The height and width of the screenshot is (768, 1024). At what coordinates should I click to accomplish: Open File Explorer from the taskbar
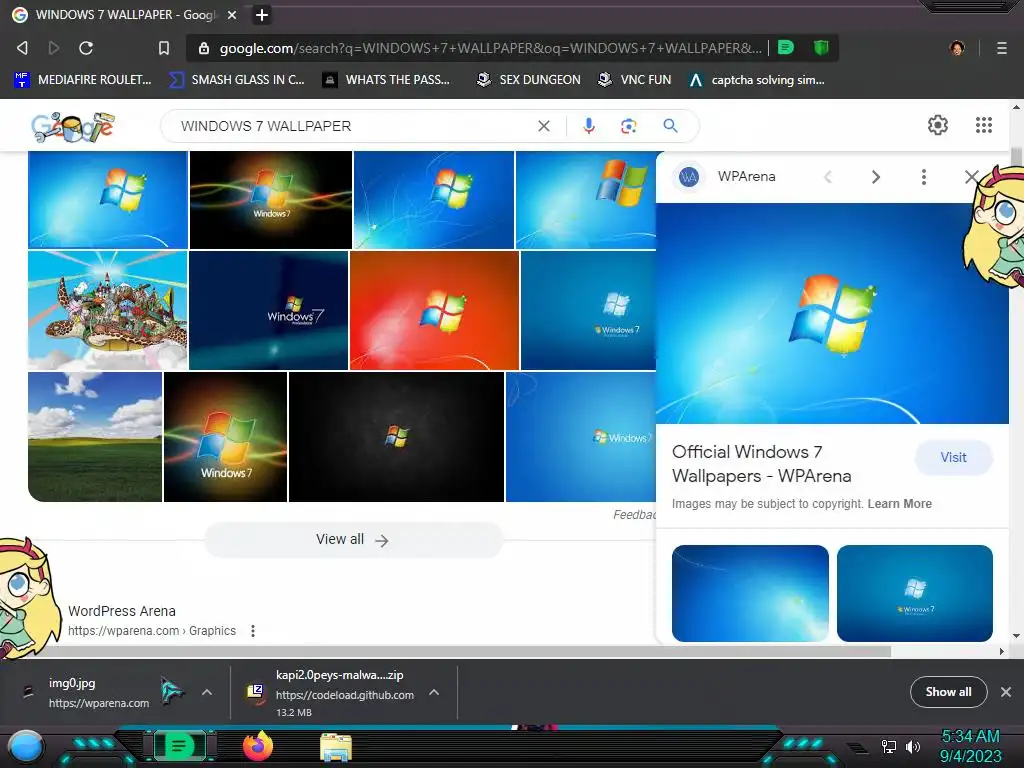click(x=336, y=747)
